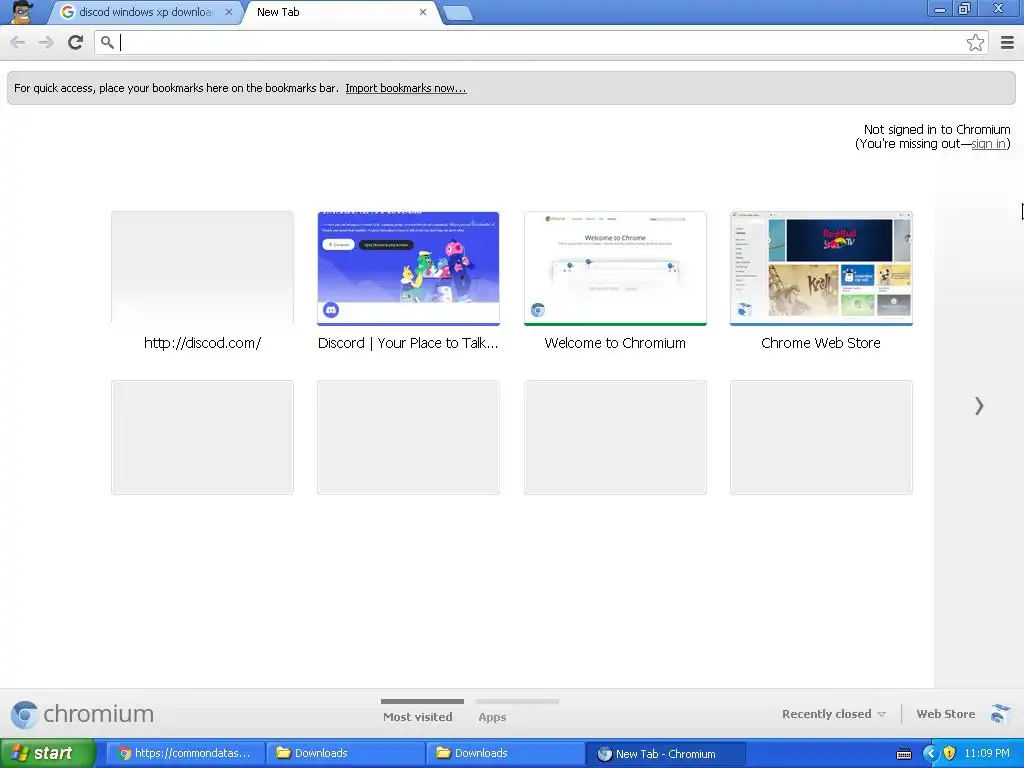1024x768 pixels.
Task: Activate the New Tab - Chromium taskbar button
Action: tap(665, 754)
